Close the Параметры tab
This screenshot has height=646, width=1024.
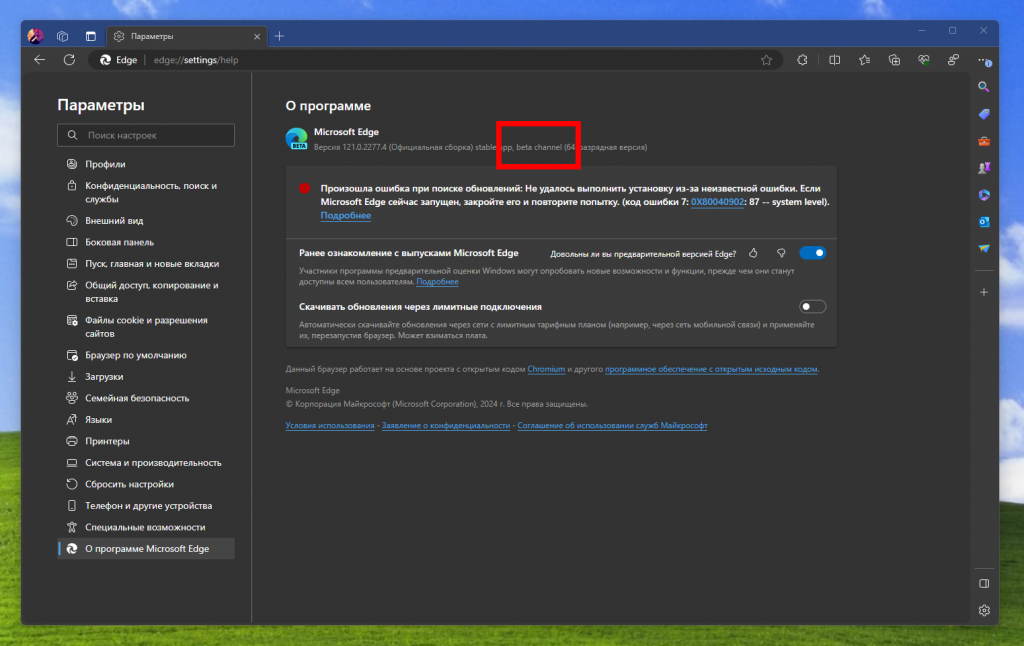pos(257,37)
